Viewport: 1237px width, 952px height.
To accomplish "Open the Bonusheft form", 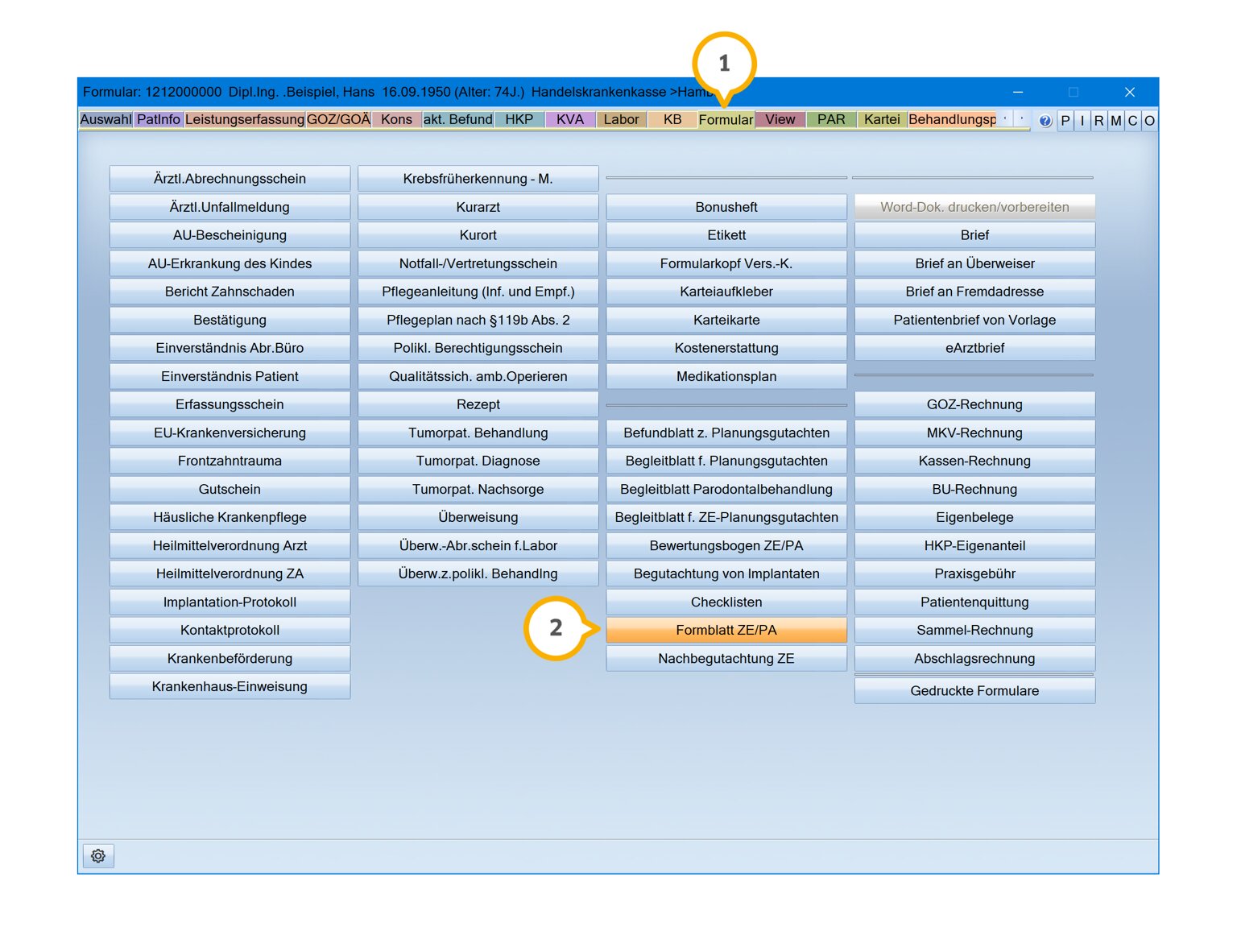I will click(726, 207).
